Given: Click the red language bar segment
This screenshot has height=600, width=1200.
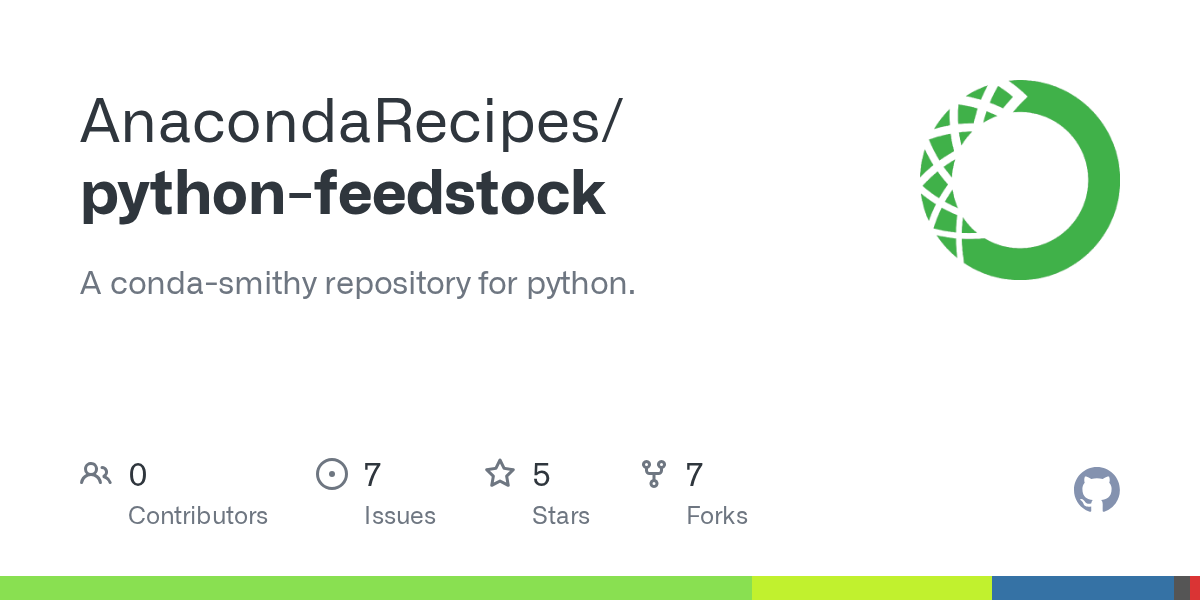Looking at the screenshot, I should pos(1195,588).
